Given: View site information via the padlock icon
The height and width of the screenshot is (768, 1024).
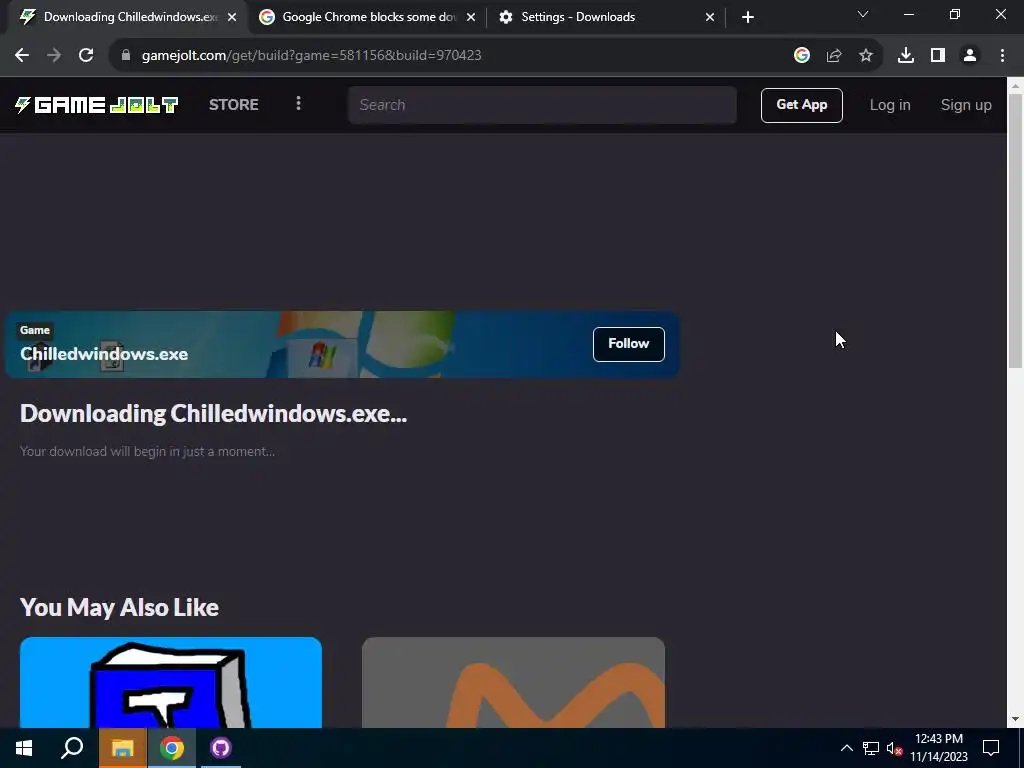Looking at the screenshot, I should click(x=126, y=56).
